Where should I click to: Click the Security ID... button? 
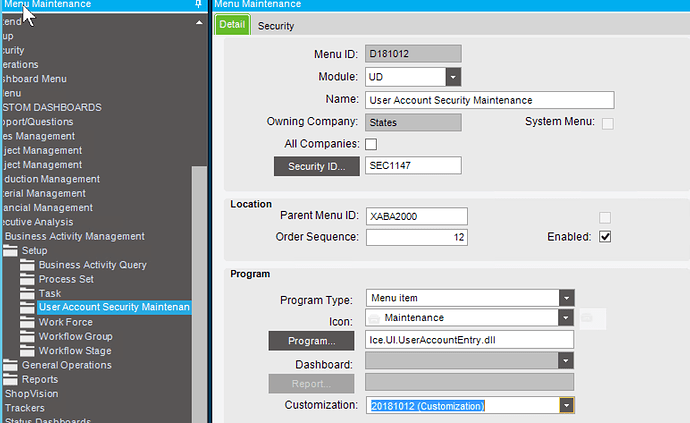[316, 166]
